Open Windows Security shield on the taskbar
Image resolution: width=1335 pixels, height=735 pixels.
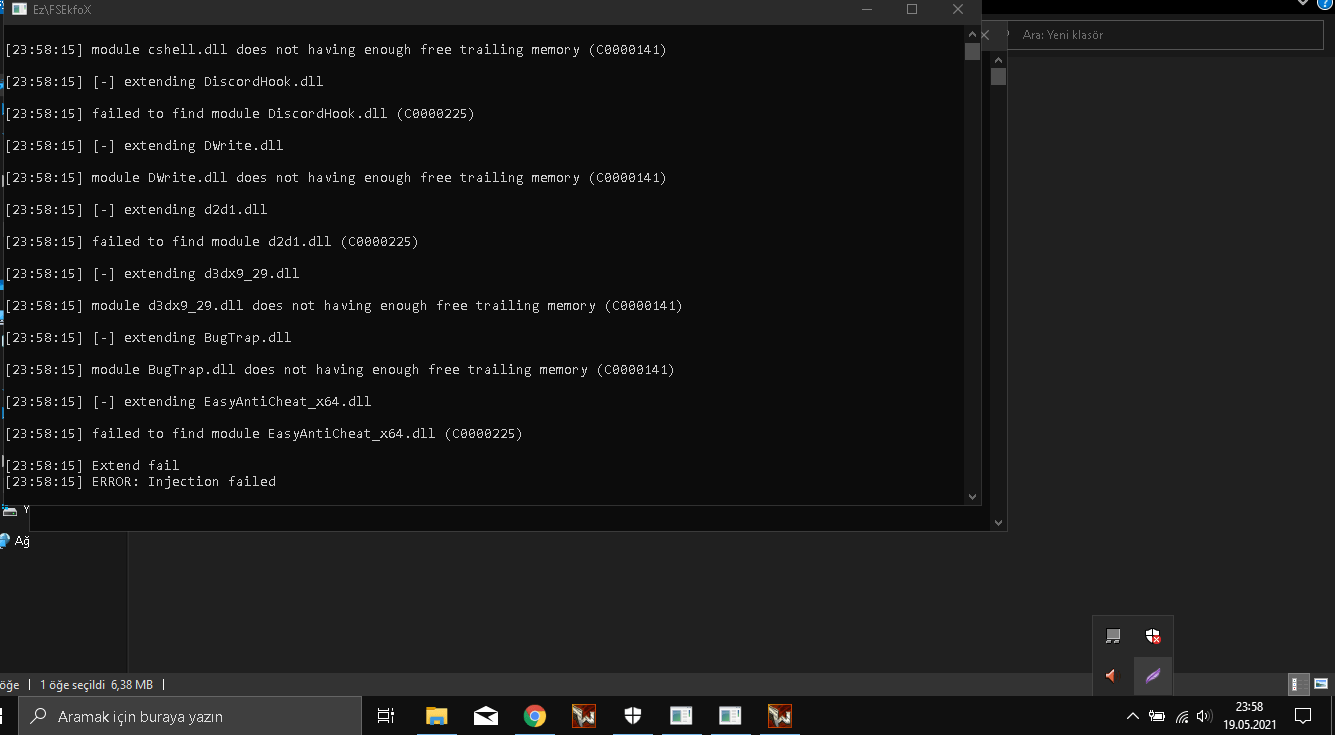633,716
